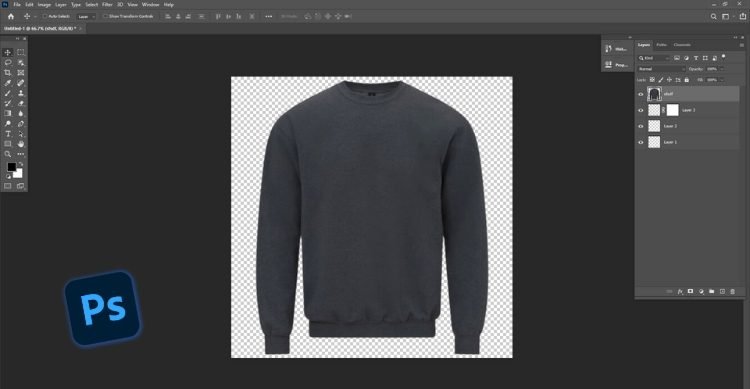The width and height of the screenshot is (750, 389).
Task: Toggle the layer filter on/off switch
Action: click(723, 57)
